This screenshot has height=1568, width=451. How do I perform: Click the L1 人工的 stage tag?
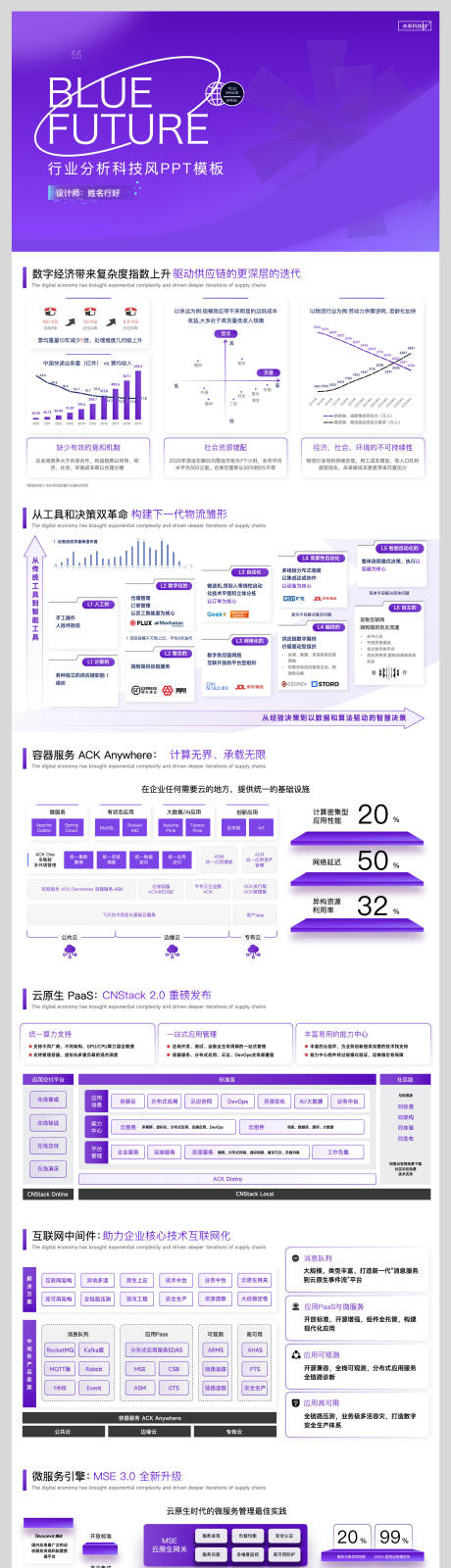click(98, 605)
